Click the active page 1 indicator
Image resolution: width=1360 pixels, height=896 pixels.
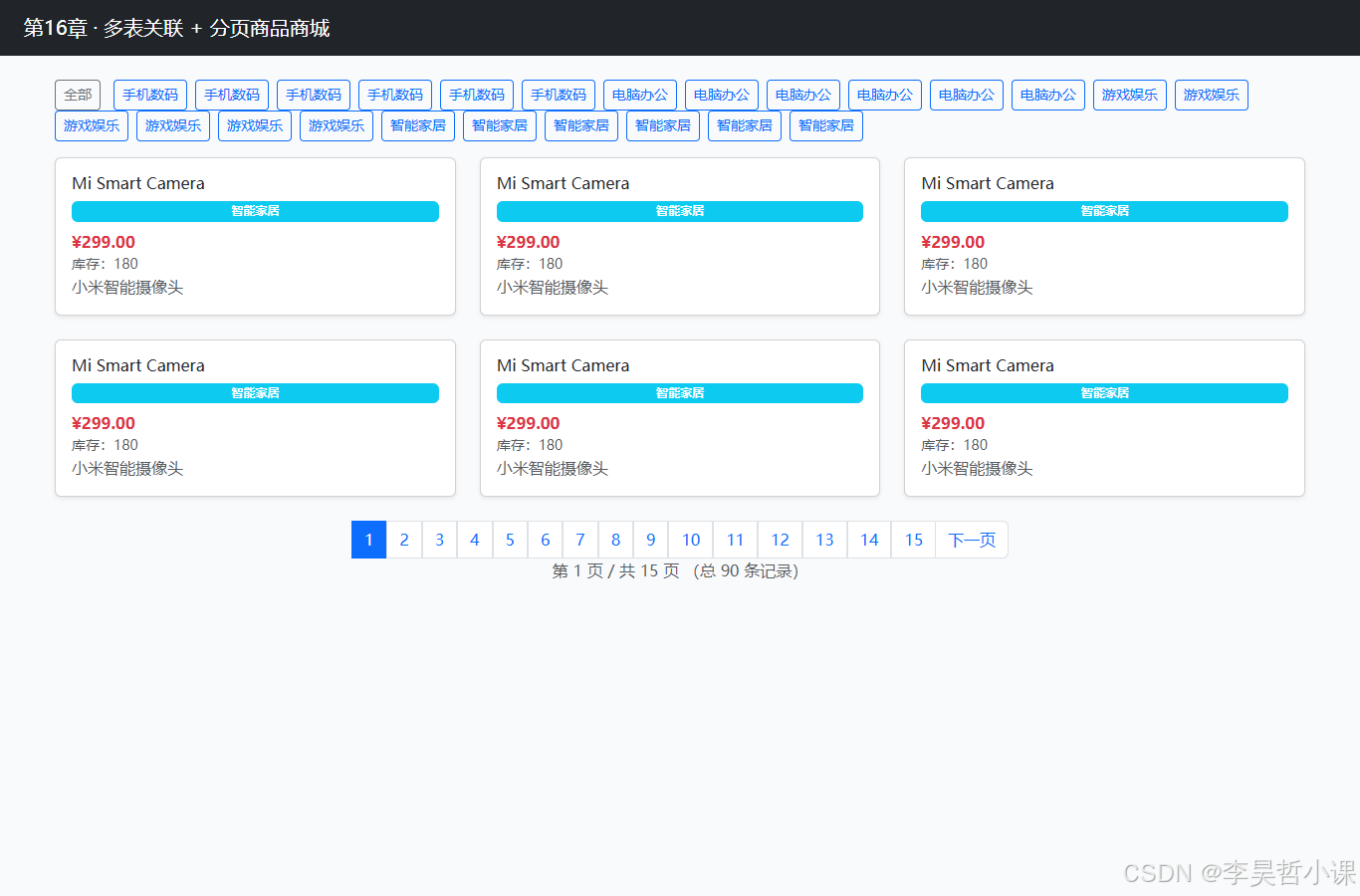(368, 540)
